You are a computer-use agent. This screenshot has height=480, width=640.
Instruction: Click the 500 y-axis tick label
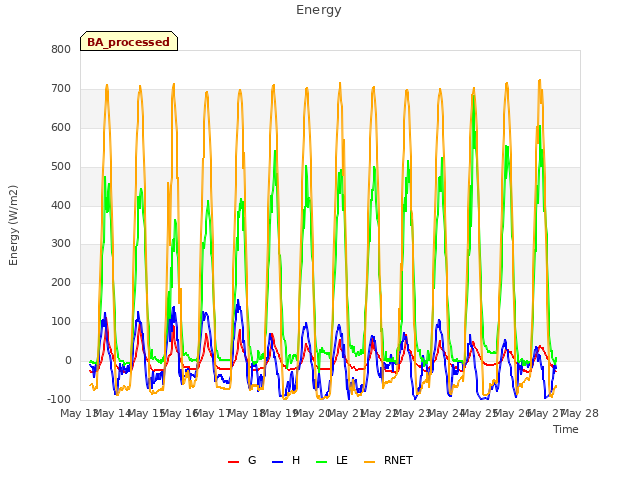click(61, 166)
